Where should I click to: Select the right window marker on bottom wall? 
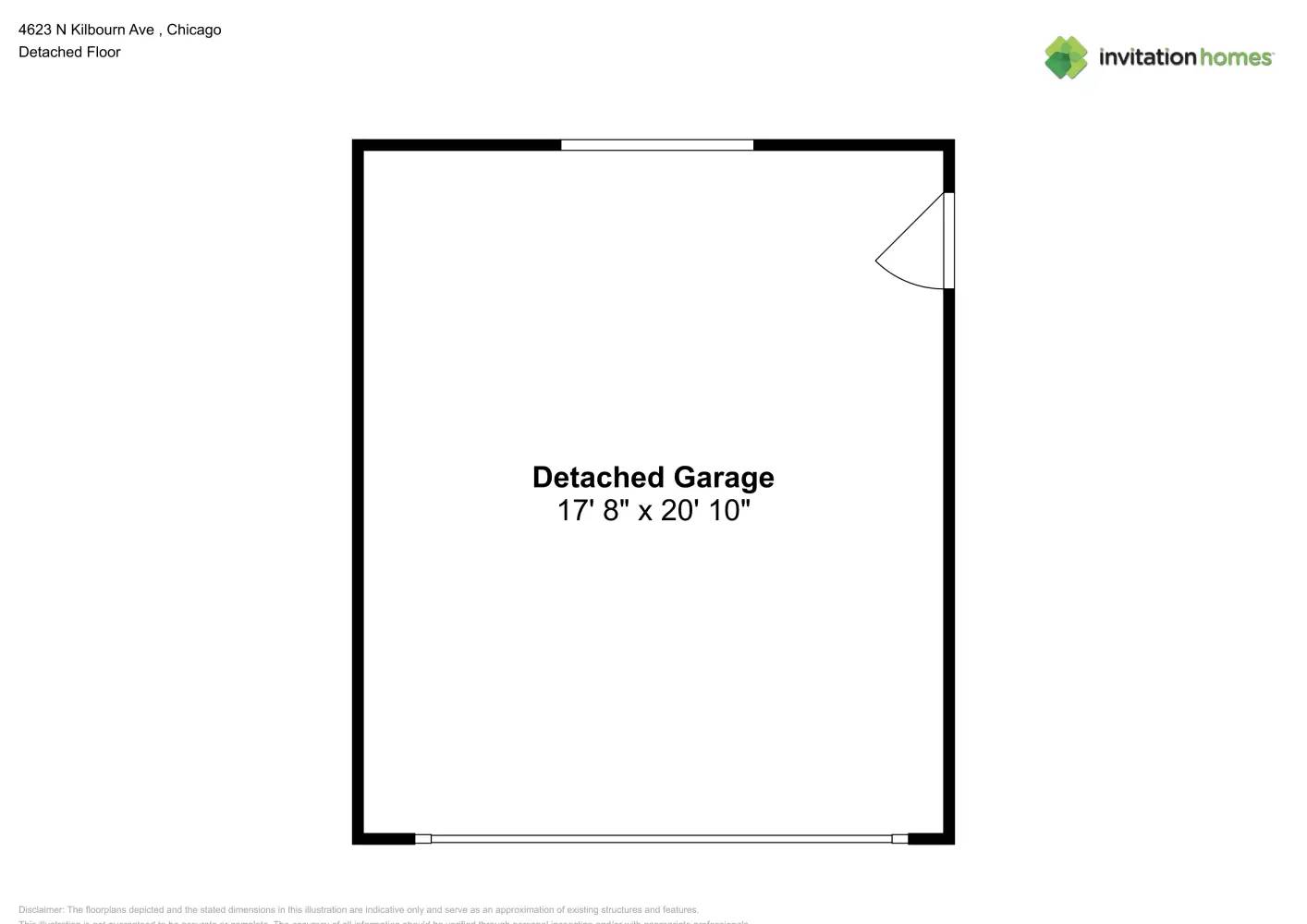coord(898,839)
